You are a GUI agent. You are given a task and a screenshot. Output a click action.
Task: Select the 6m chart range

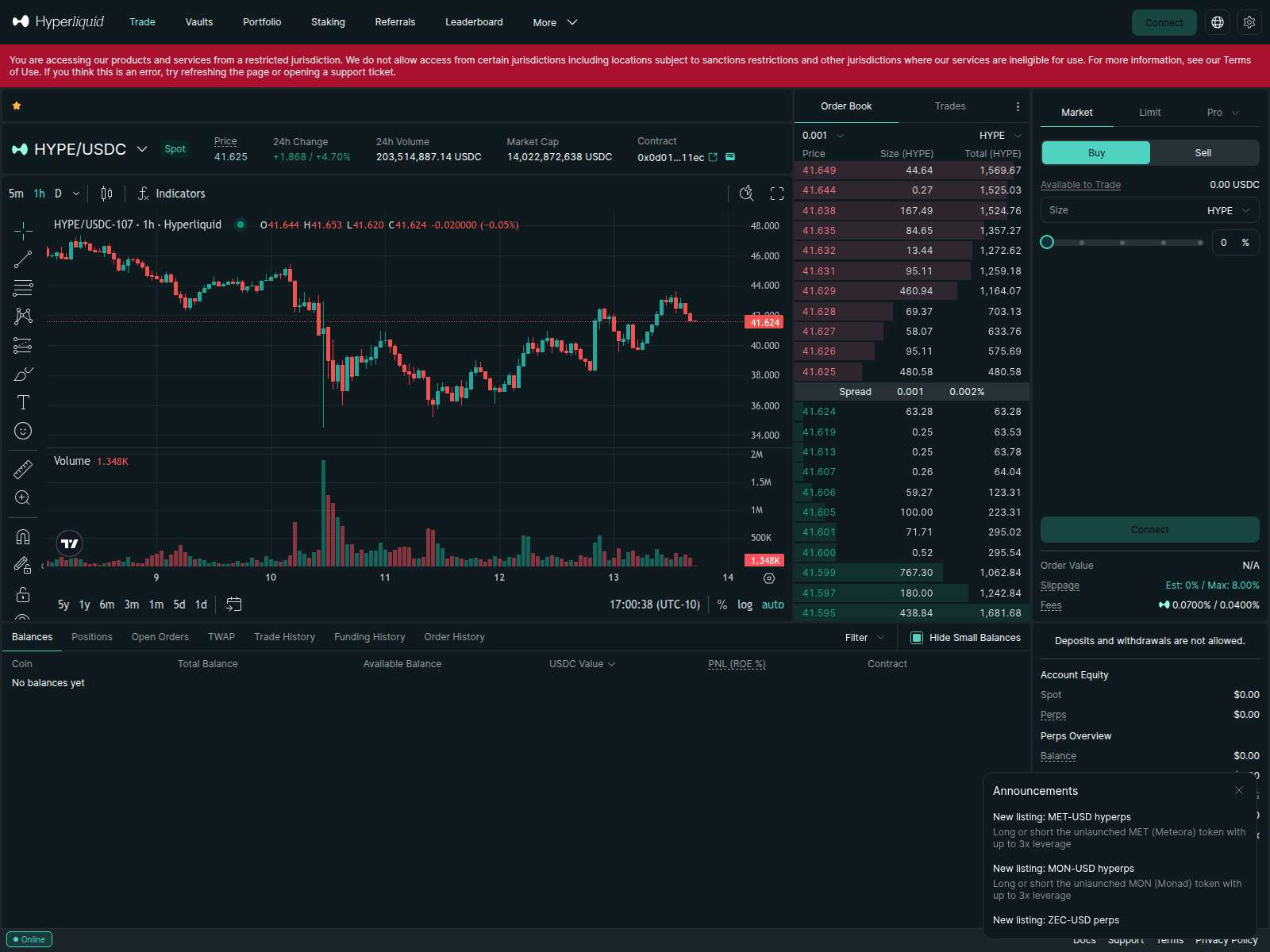107,605
